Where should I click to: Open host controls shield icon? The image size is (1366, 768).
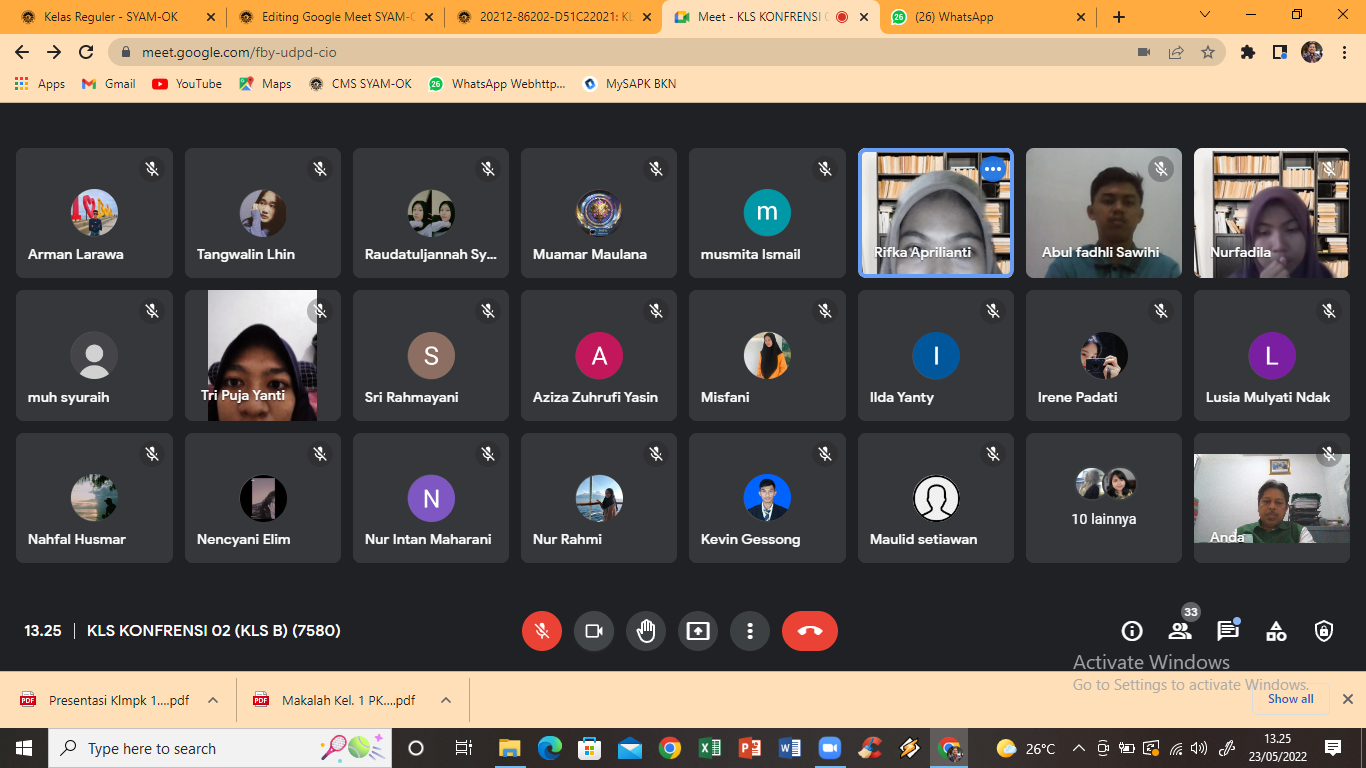[x=1324, y=631]
